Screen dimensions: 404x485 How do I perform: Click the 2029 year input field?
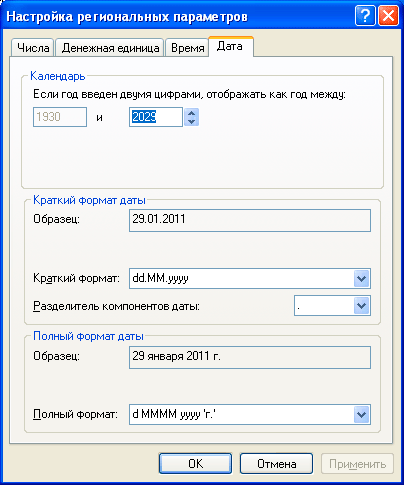click(156, 117)
